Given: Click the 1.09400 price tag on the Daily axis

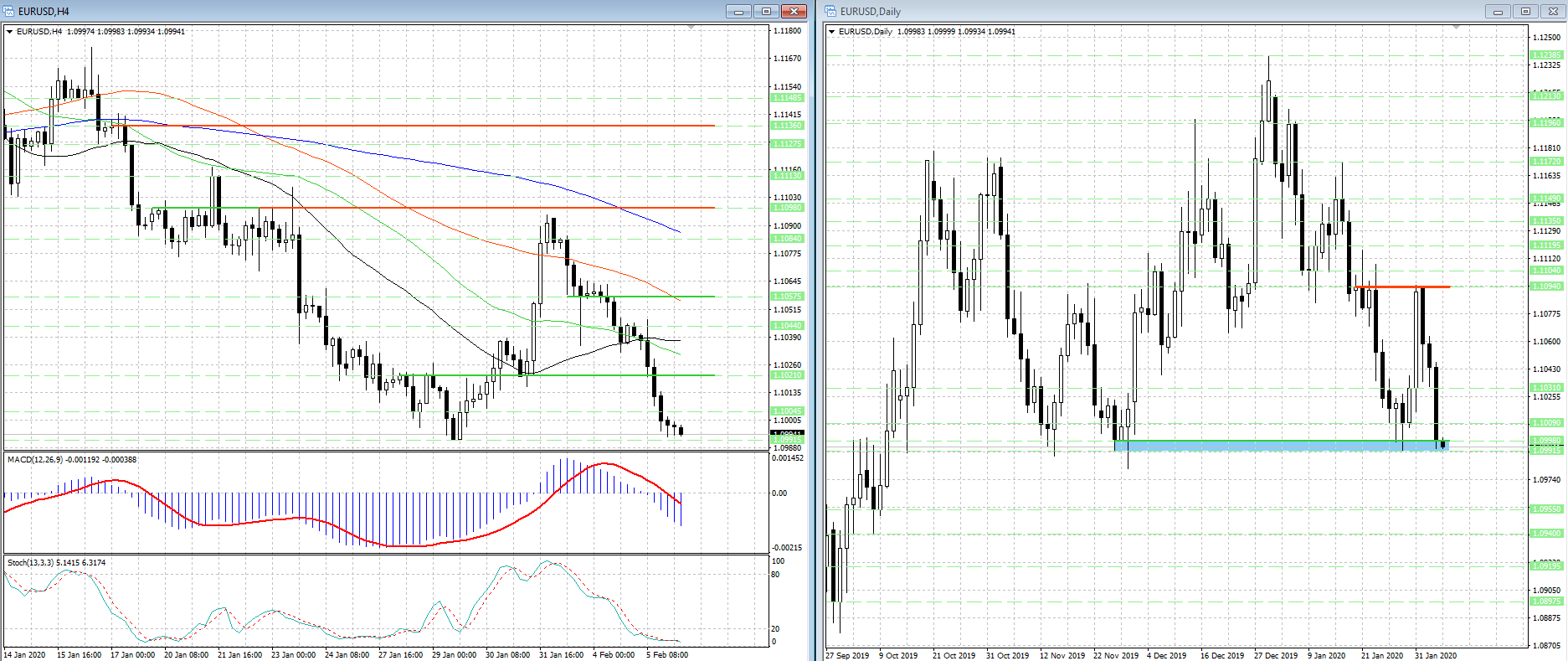Looking at the screenshot, I should tap(1546, 534).
